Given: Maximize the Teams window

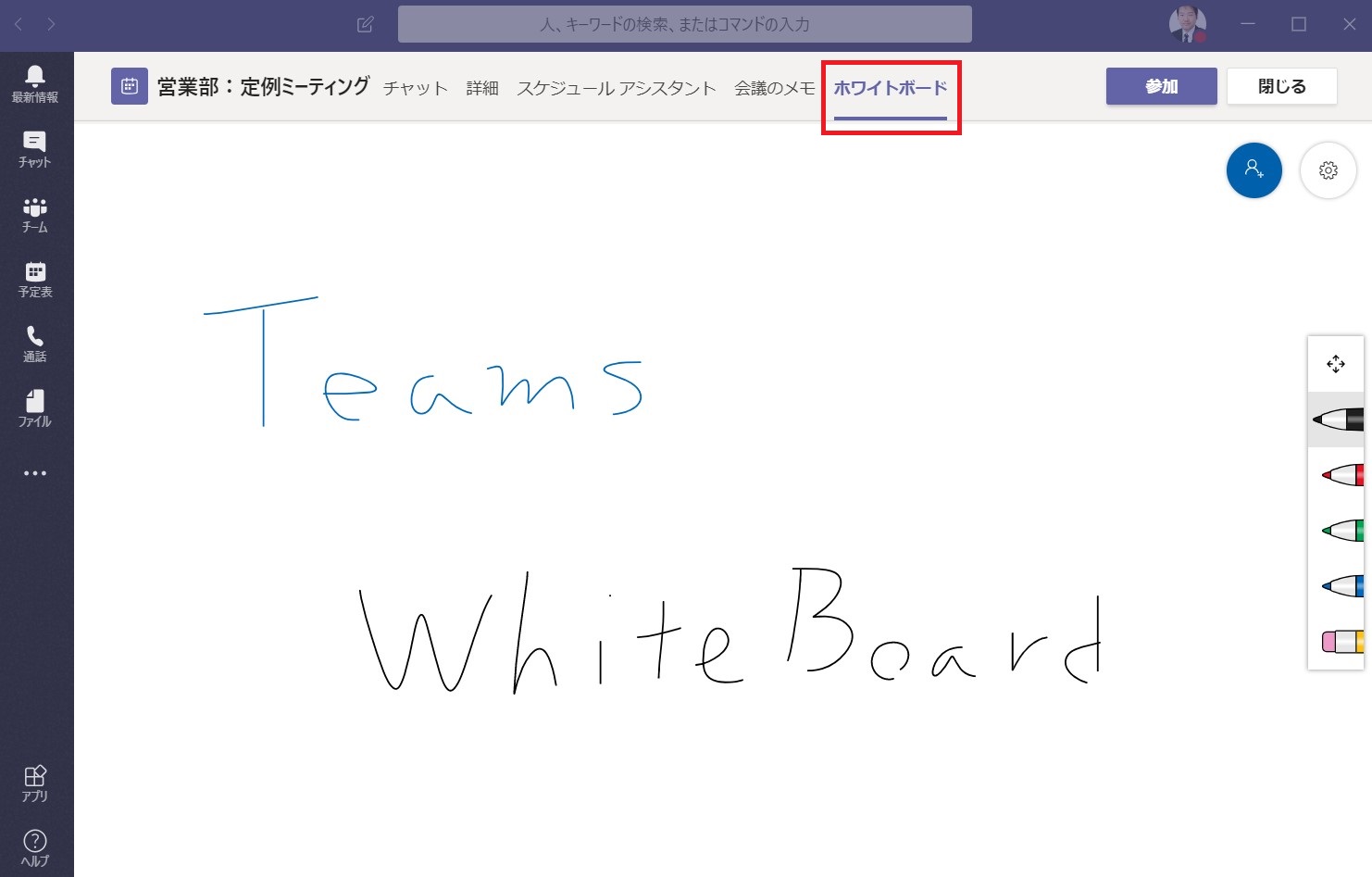Looking at the screenshot, I should [x=1299, y=24].
